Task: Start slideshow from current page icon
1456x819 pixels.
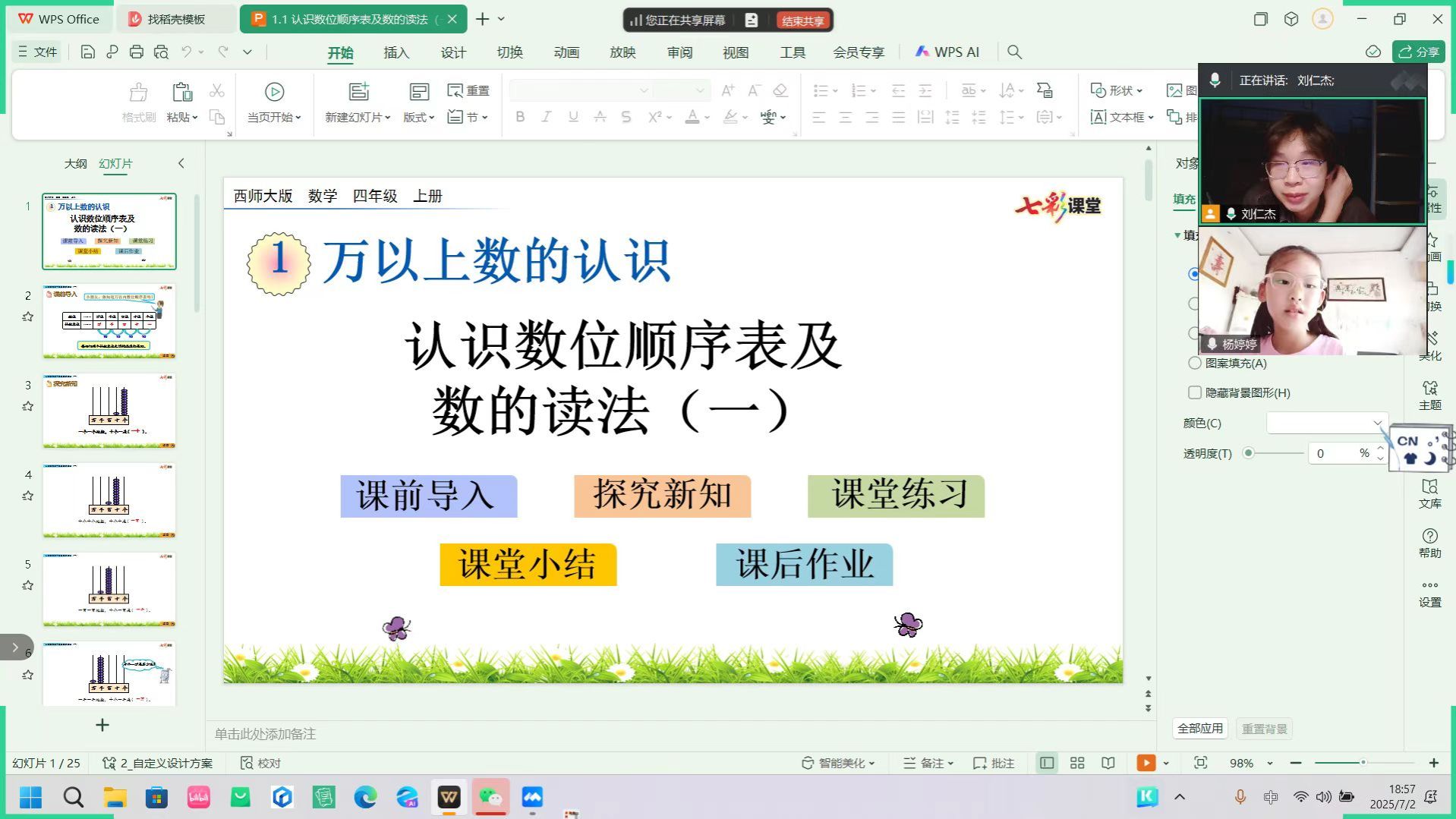Action: coord(274,92)
